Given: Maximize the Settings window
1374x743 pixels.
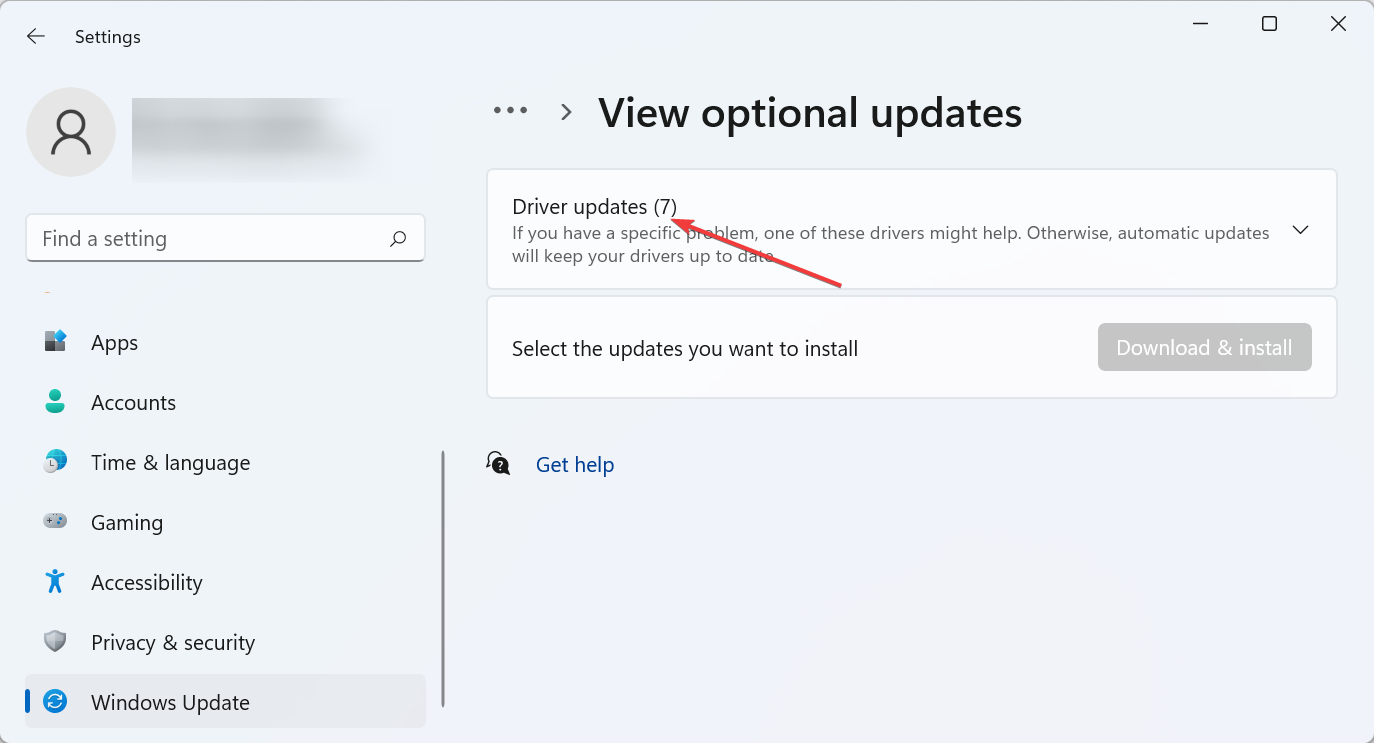Looking at the screenshot, I should coord(1269,24).
